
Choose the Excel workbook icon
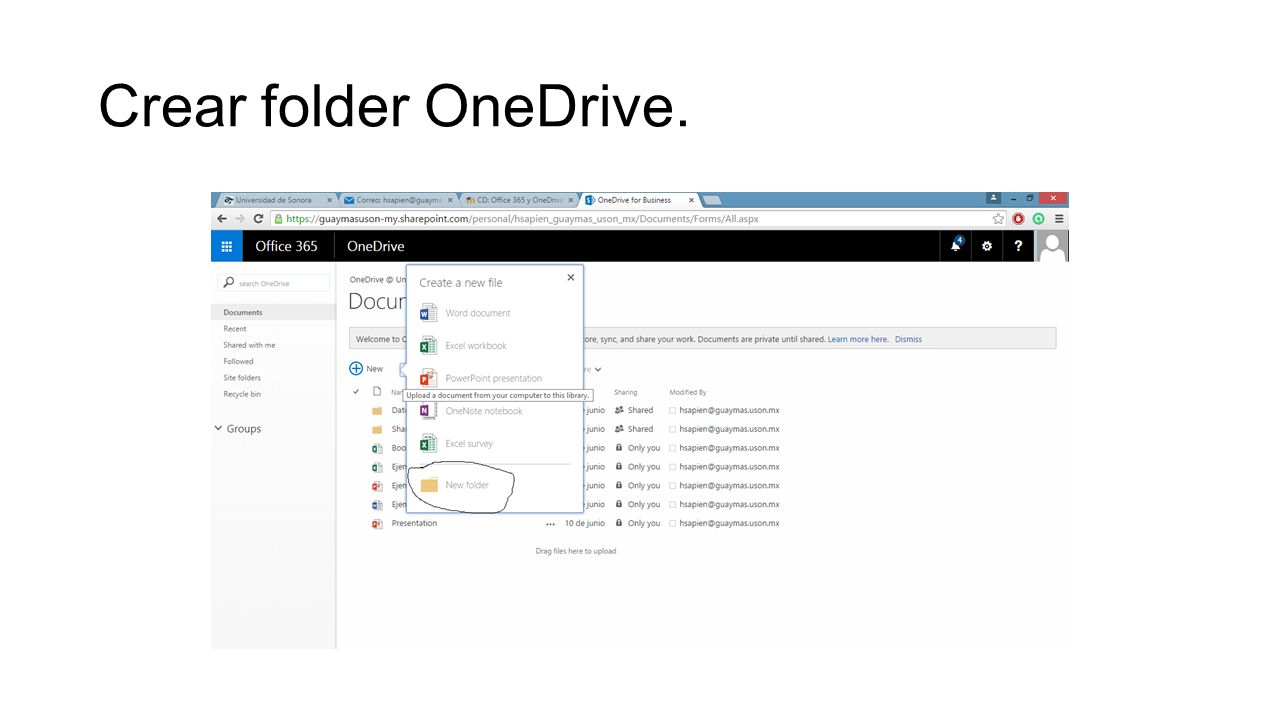[x=428, y=345]
